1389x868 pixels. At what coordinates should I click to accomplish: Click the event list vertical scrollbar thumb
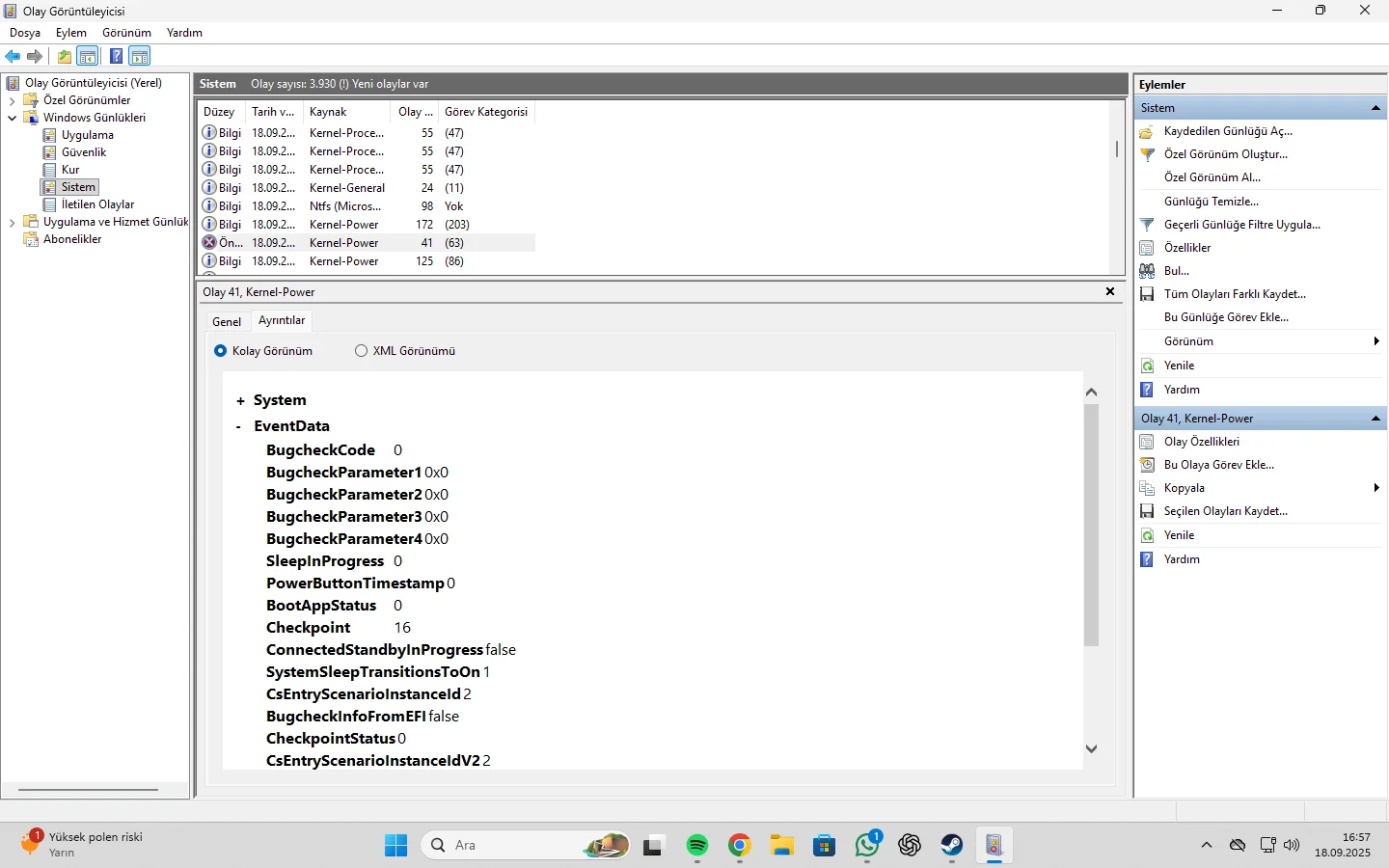[1117, 149]
